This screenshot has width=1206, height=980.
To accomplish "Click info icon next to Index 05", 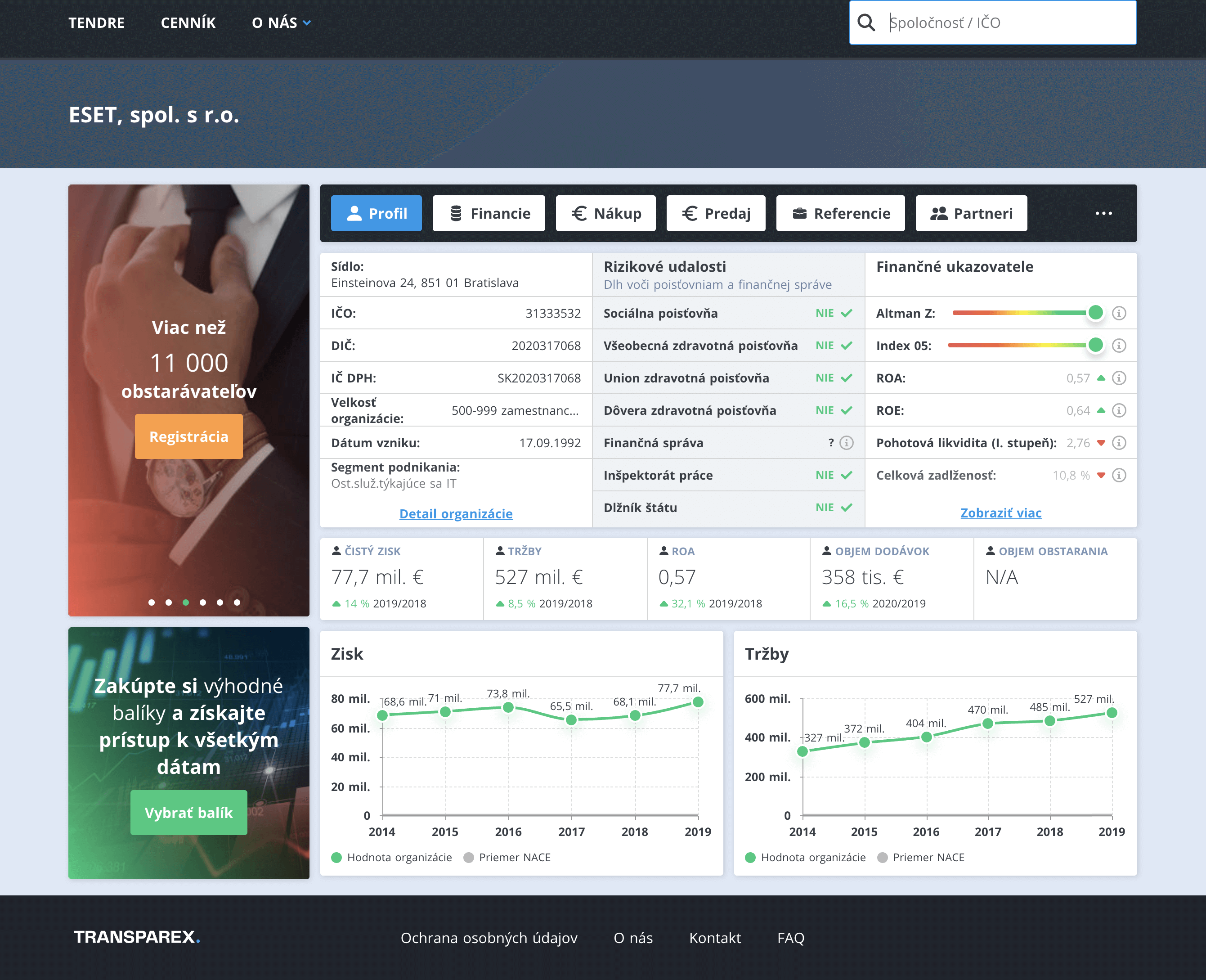I will point(1119,346).
